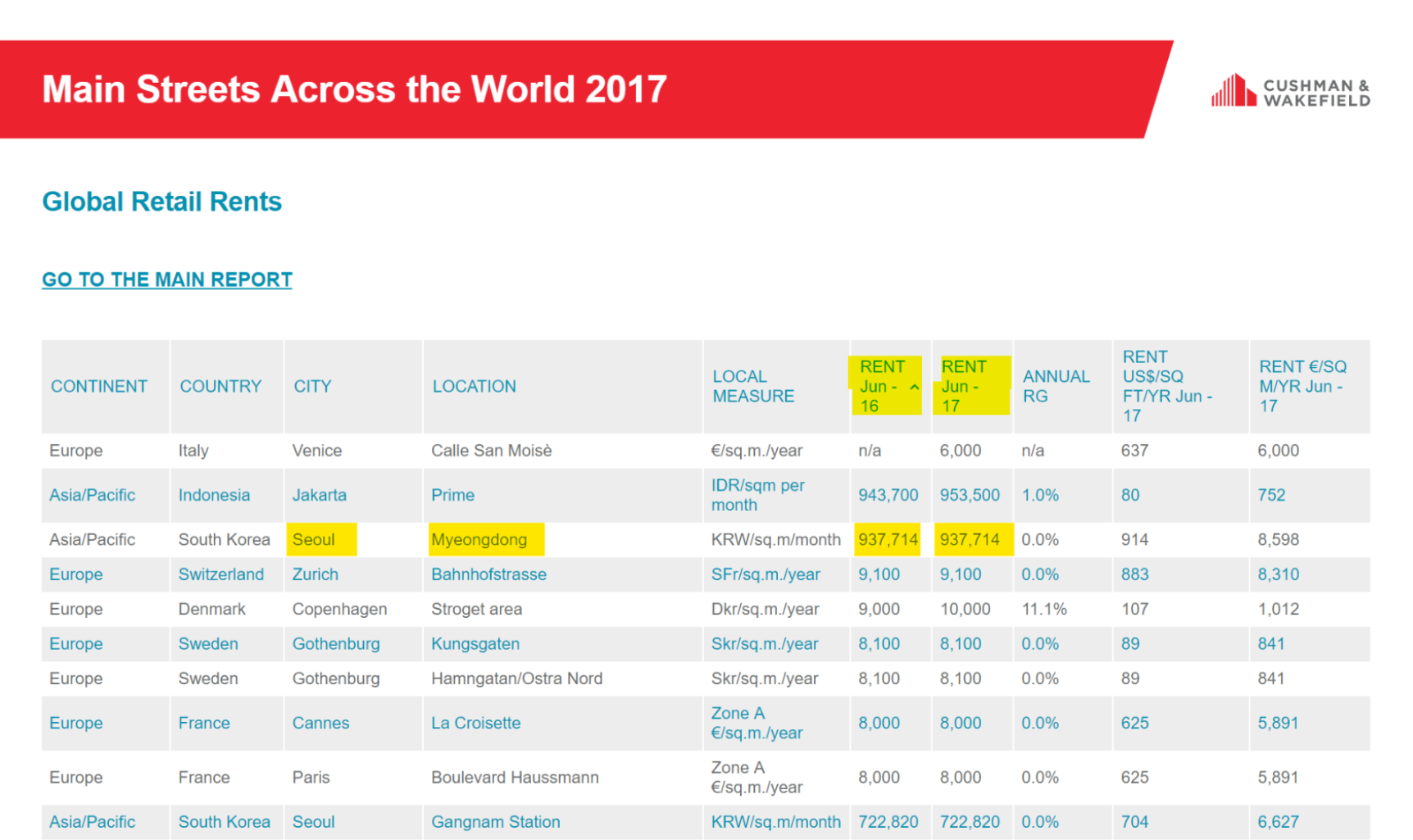Click the 943,700 rent value

click(888, 495)
